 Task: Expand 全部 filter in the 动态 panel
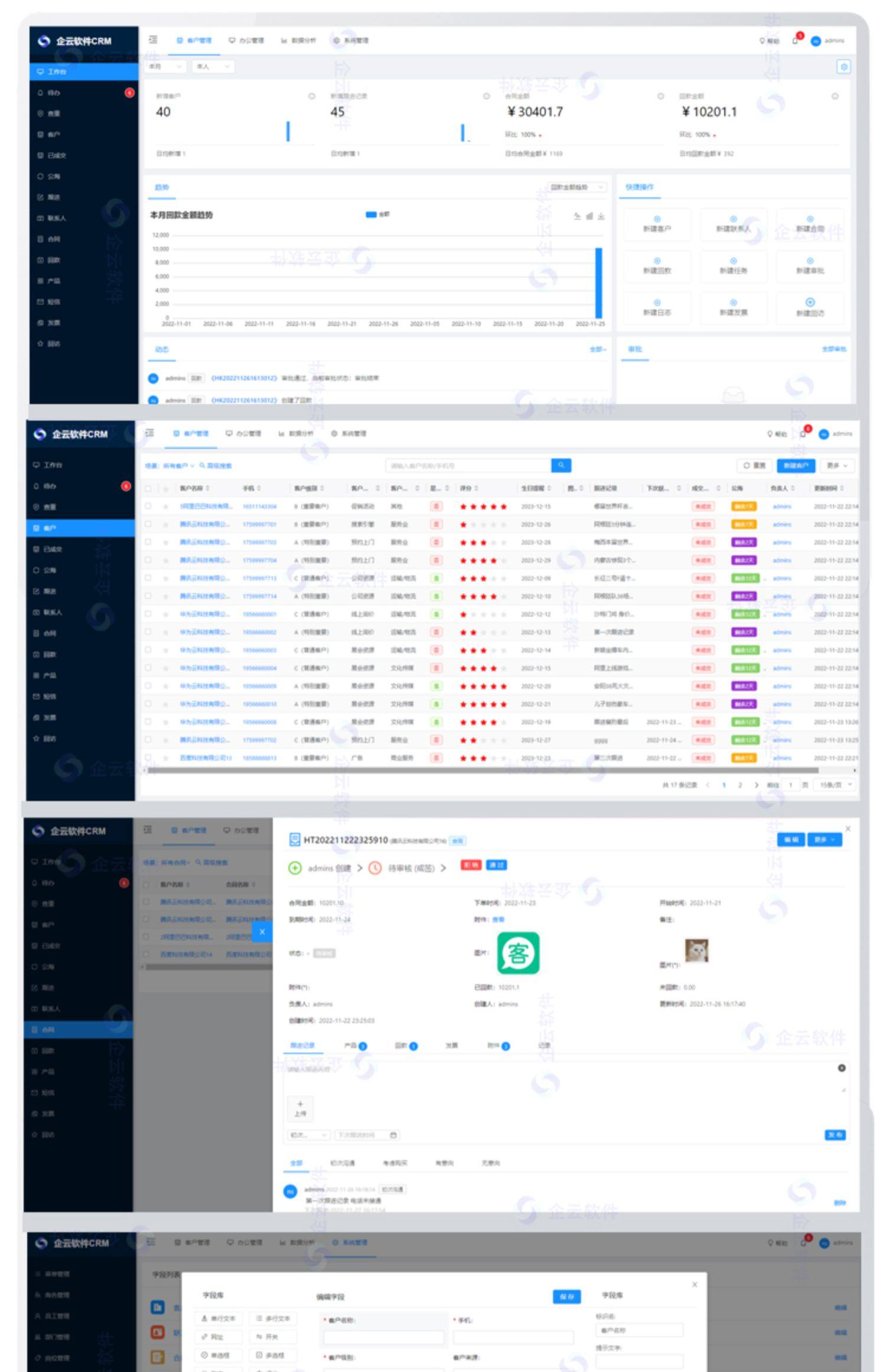pos(598,350)
